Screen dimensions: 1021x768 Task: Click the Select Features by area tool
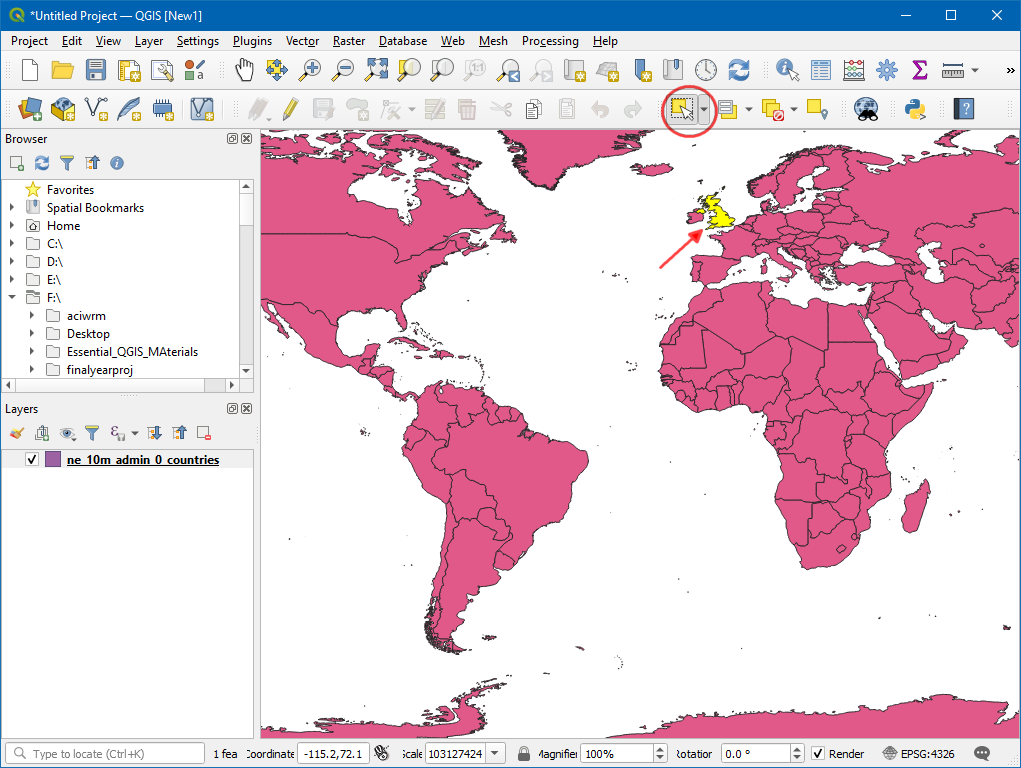tap(682, 109)
